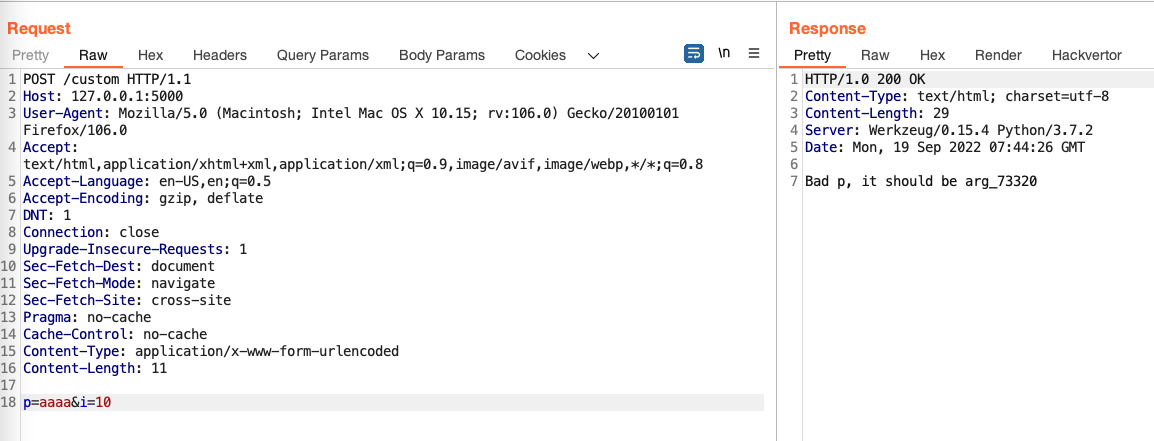
Task: Go to the Request Headers tab
Action: (220, 55)
